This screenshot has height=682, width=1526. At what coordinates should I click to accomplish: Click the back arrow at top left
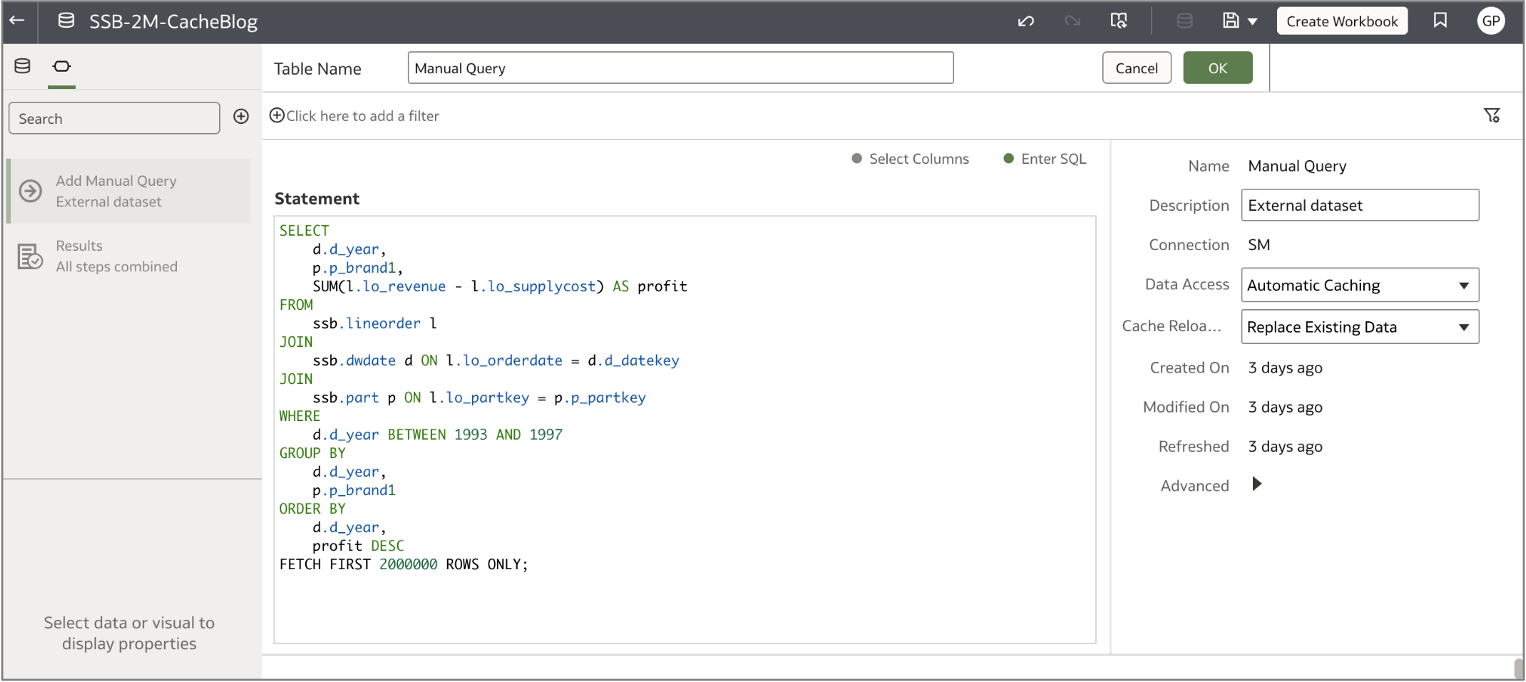pyautogui.click(x=17, y=20)
